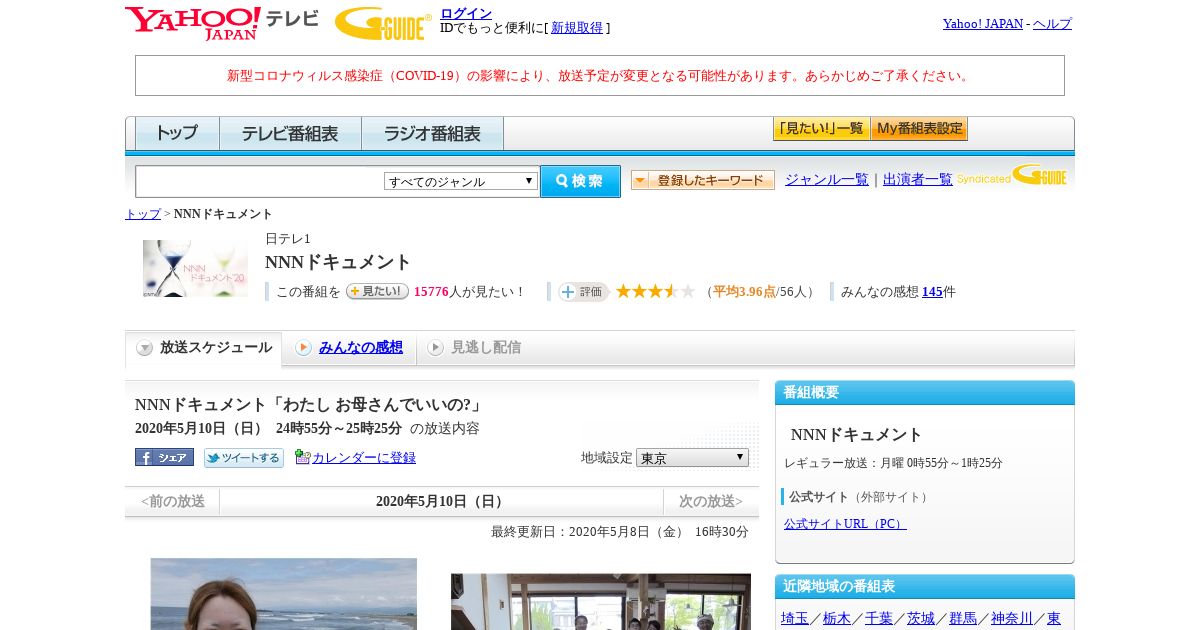Image resolution: width=1200 pixels, height=630 pixels.
Task: Open the 茨城 regional program guide
Action: pyautogui.click(x=921, y=618)
